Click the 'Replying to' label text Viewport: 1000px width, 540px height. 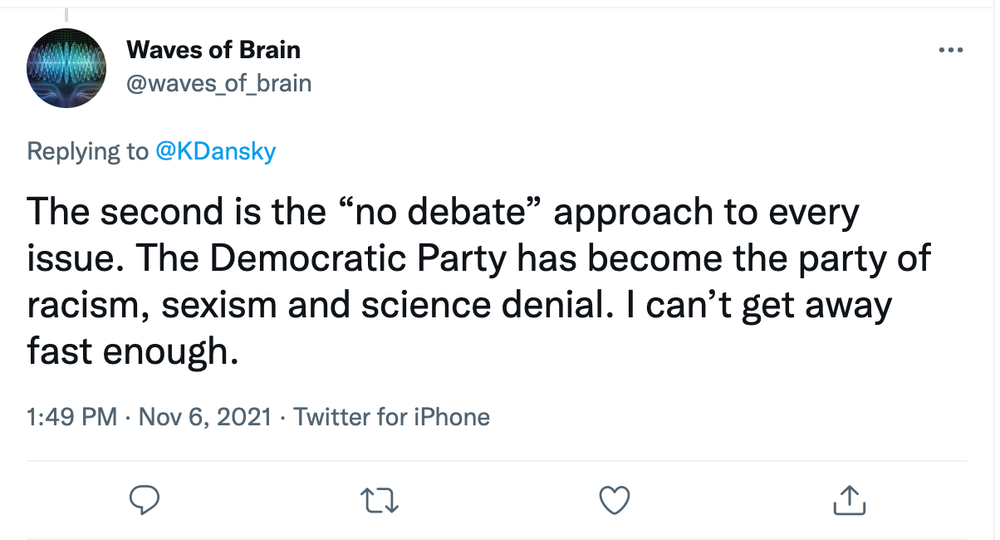click(88, 152)
